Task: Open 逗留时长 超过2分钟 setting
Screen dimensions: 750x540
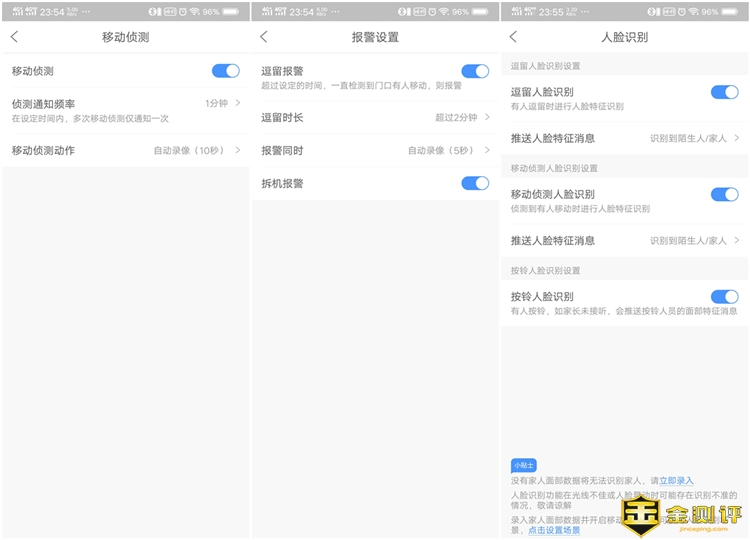Action: [487, 117]
